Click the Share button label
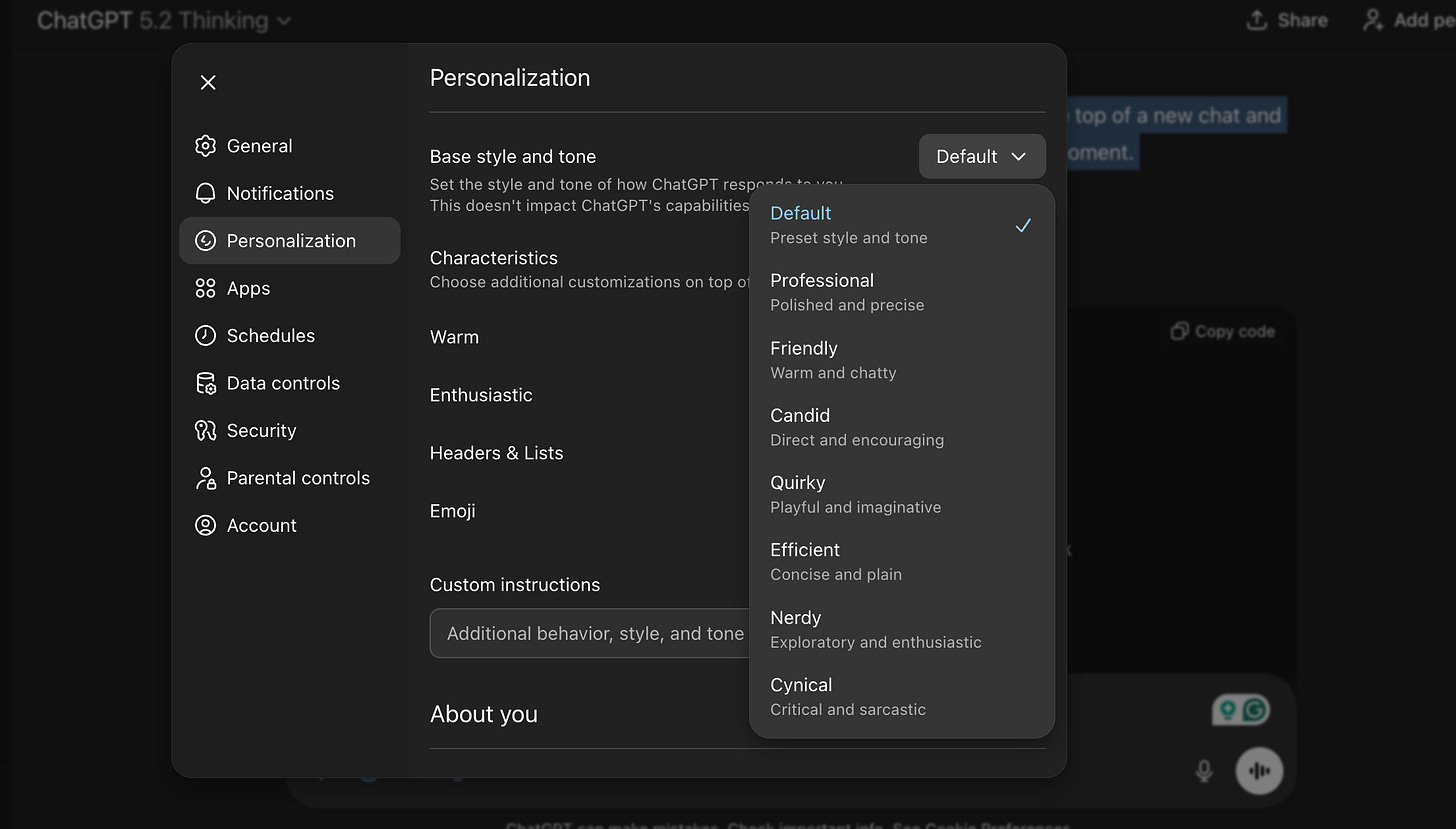 (1303, 20)
